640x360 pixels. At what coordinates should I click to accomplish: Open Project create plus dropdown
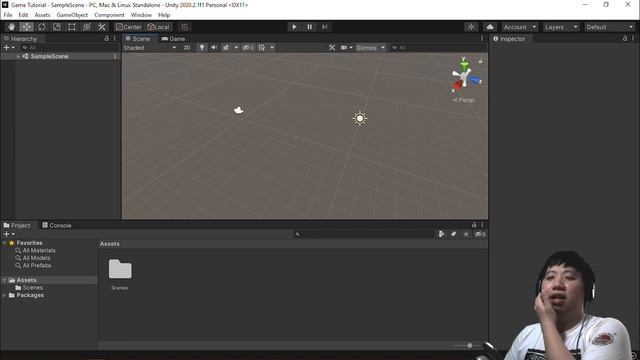click(9, 234)
